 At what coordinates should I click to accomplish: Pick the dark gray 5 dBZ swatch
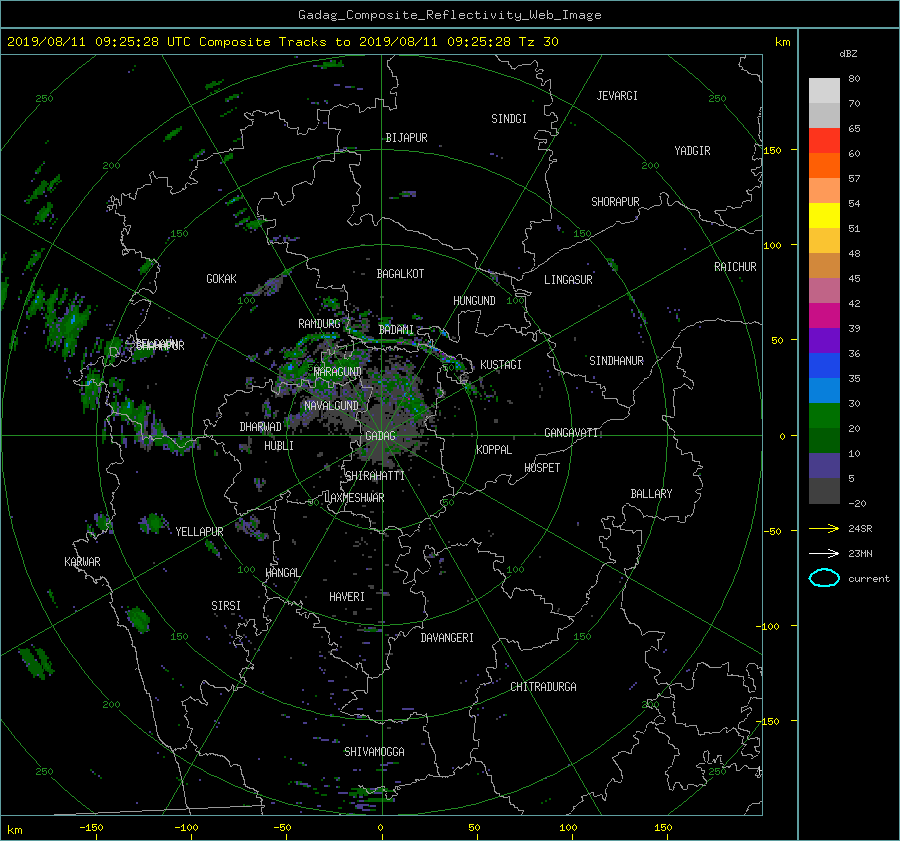824,491
